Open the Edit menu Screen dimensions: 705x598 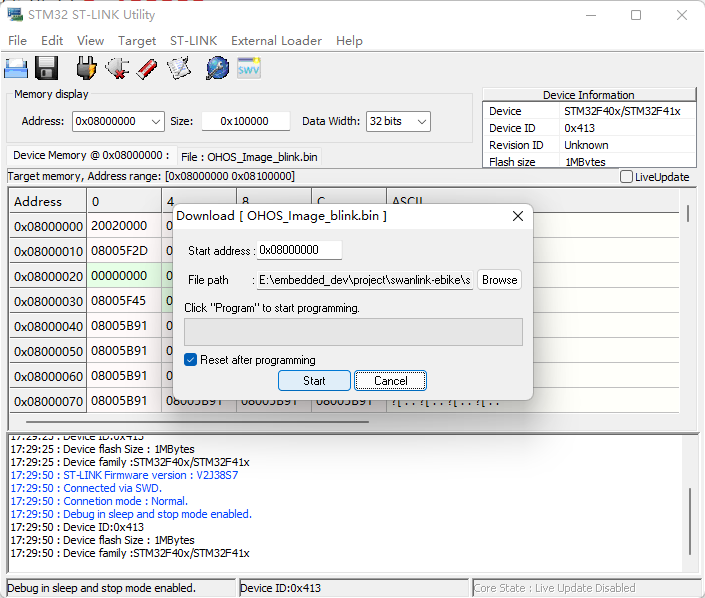[52, 41]
